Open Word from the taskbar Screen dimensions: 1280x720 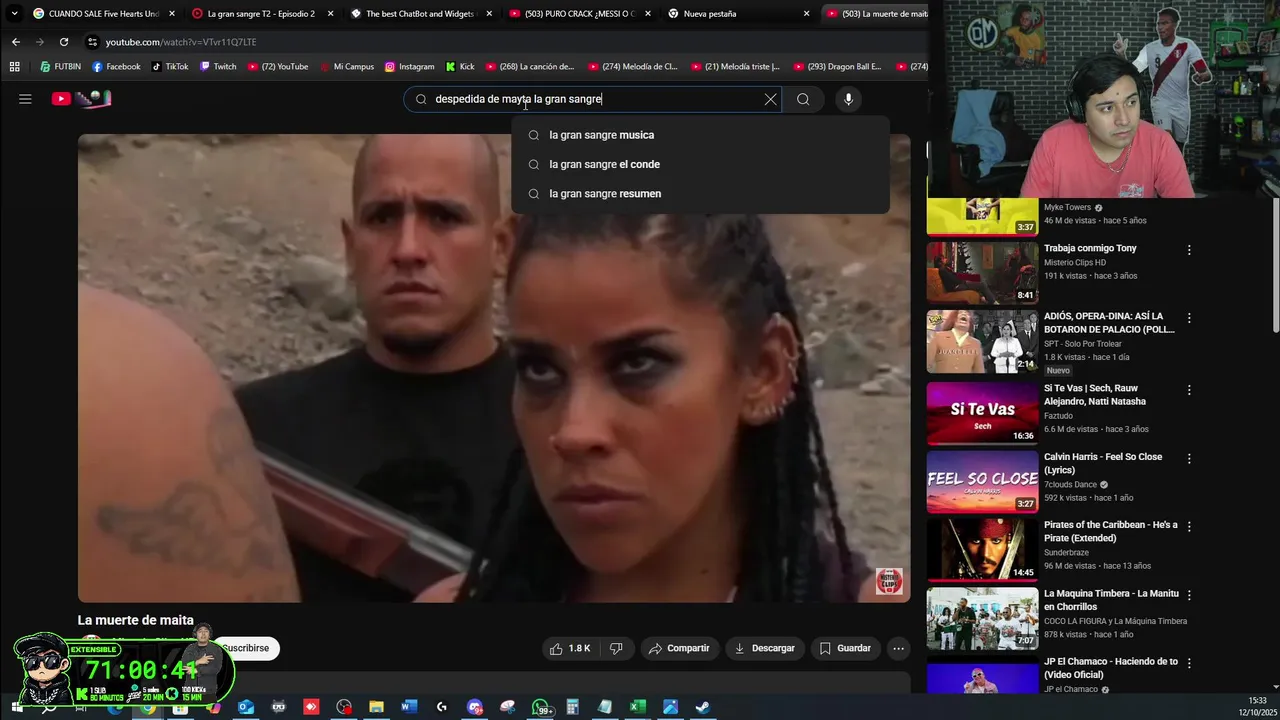[x=408, y=707]
